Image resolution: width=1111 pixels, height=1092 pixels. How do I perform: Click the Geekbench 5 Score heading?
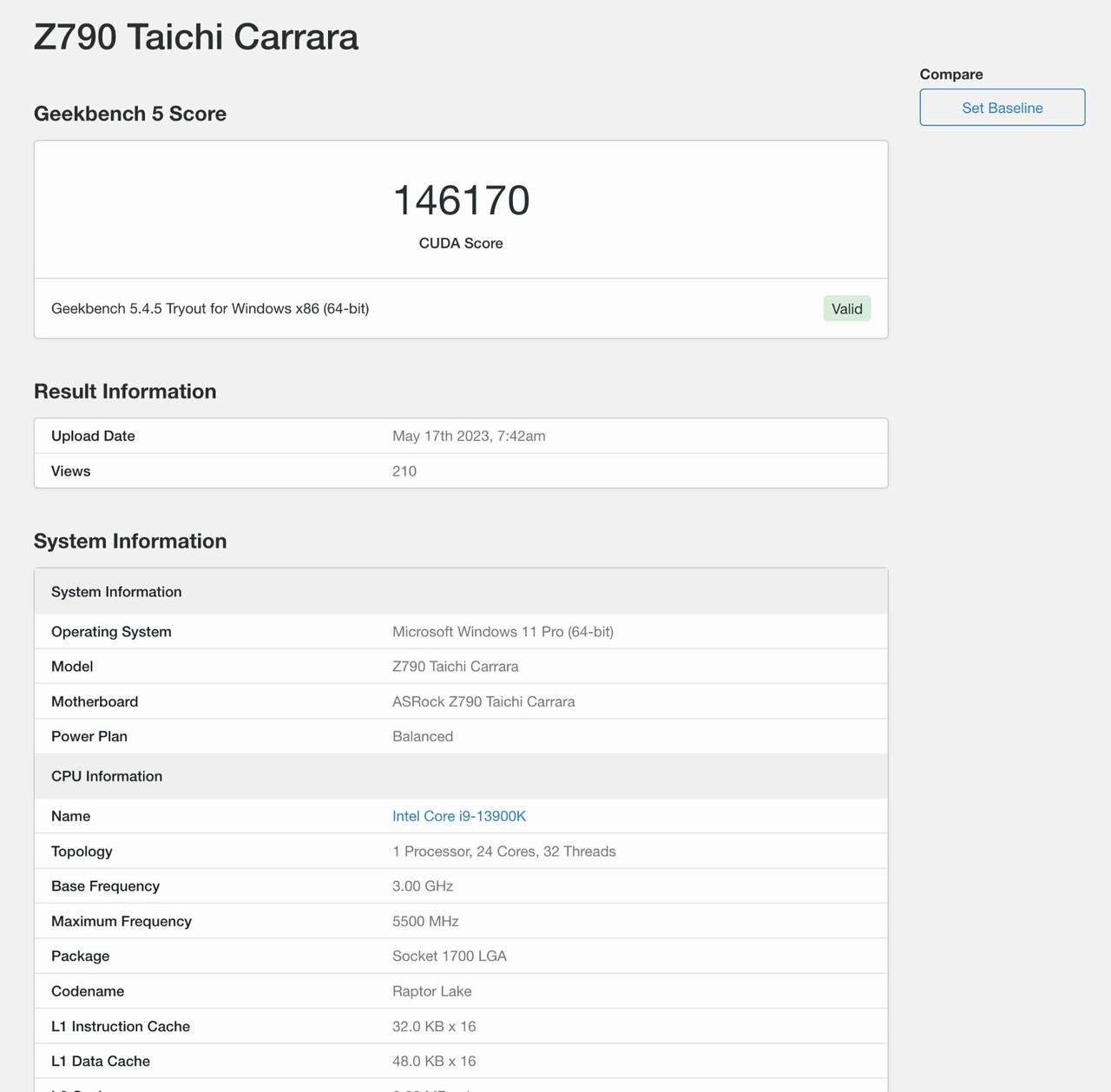(x=130, y=114)
